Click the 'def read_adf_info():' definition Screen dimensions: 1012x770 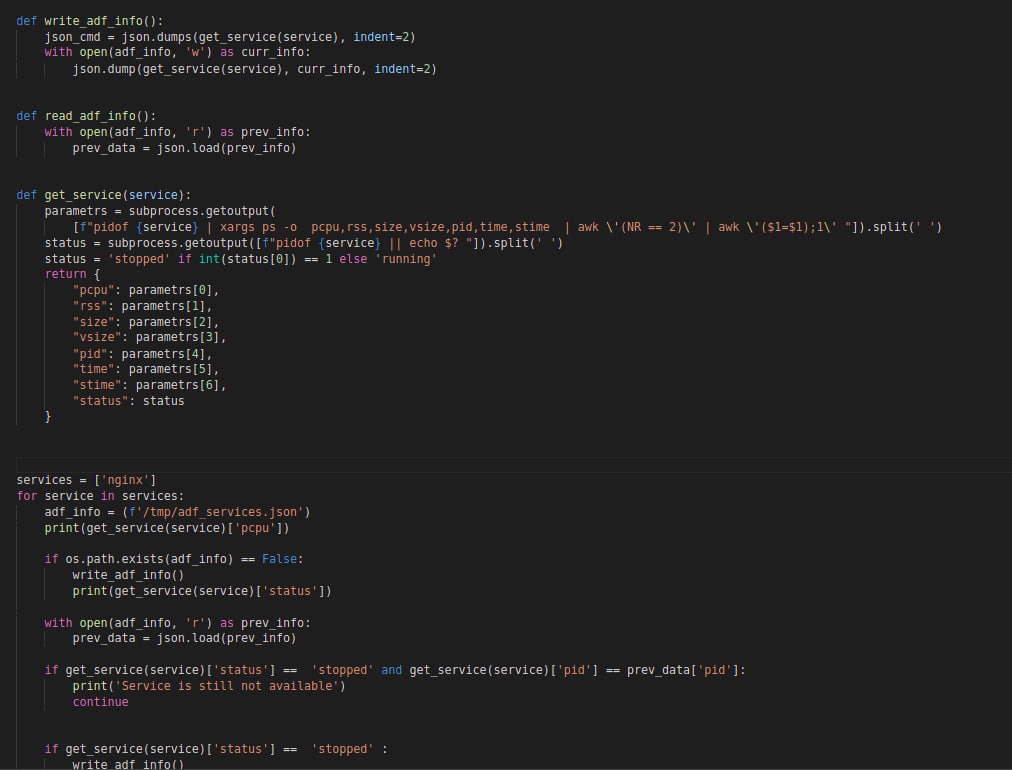[86, 116]
